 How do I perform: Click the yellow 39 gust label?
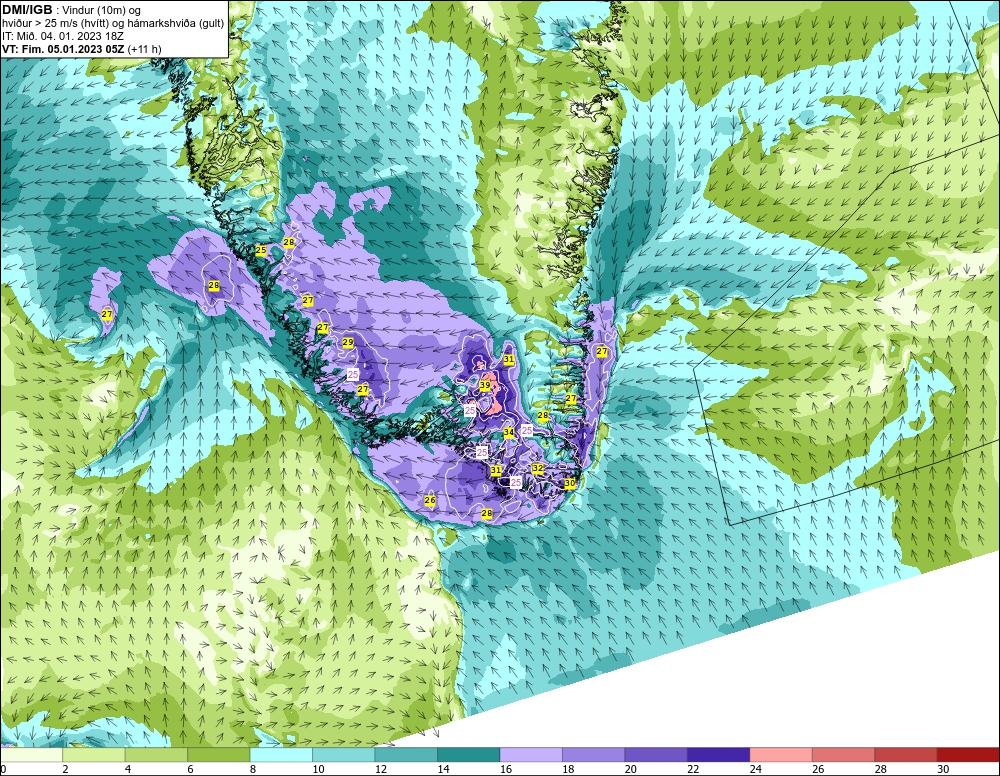tap(485, 386)
